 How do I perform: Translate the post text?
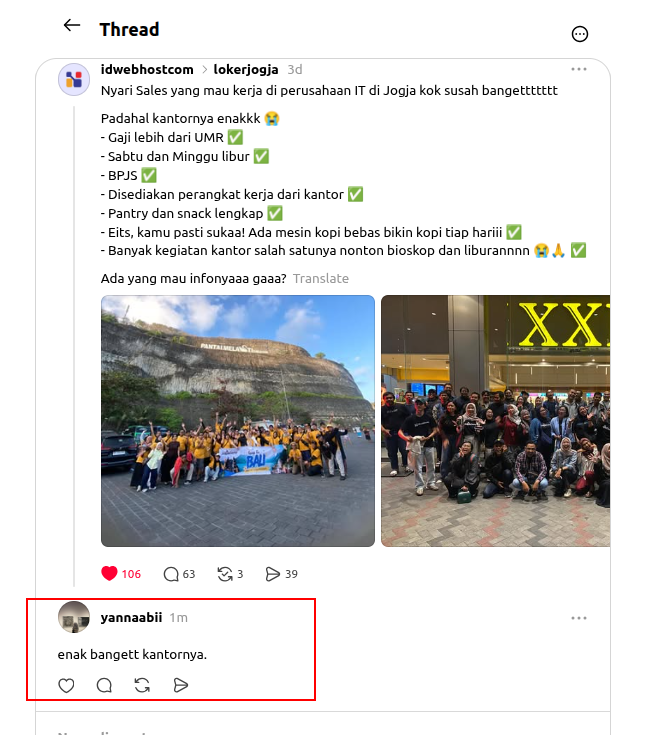321,278
